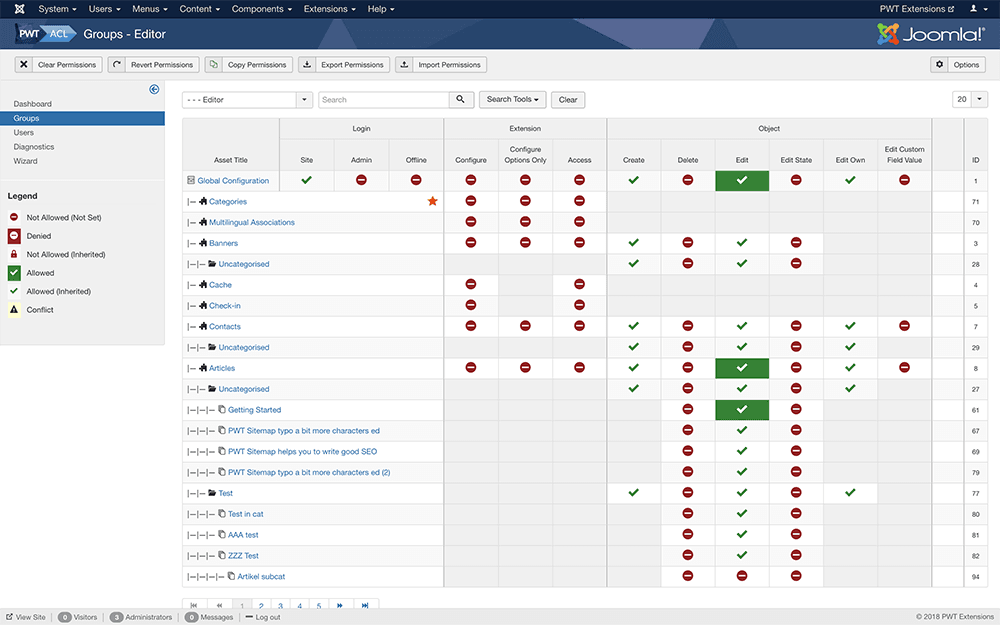This screenshot has width=1000, height=625.
Task: Toggle Site login for Global Configuration
Action: pos(307,180)
